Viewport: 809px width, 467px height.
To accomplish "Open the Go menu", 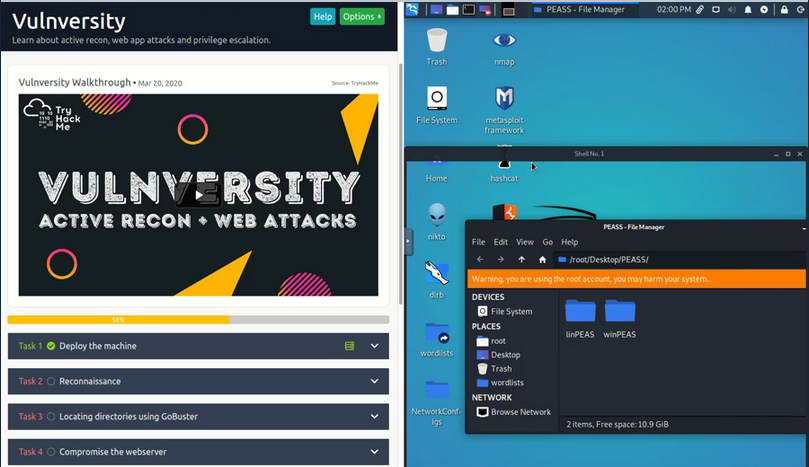I will click(547, 242).
